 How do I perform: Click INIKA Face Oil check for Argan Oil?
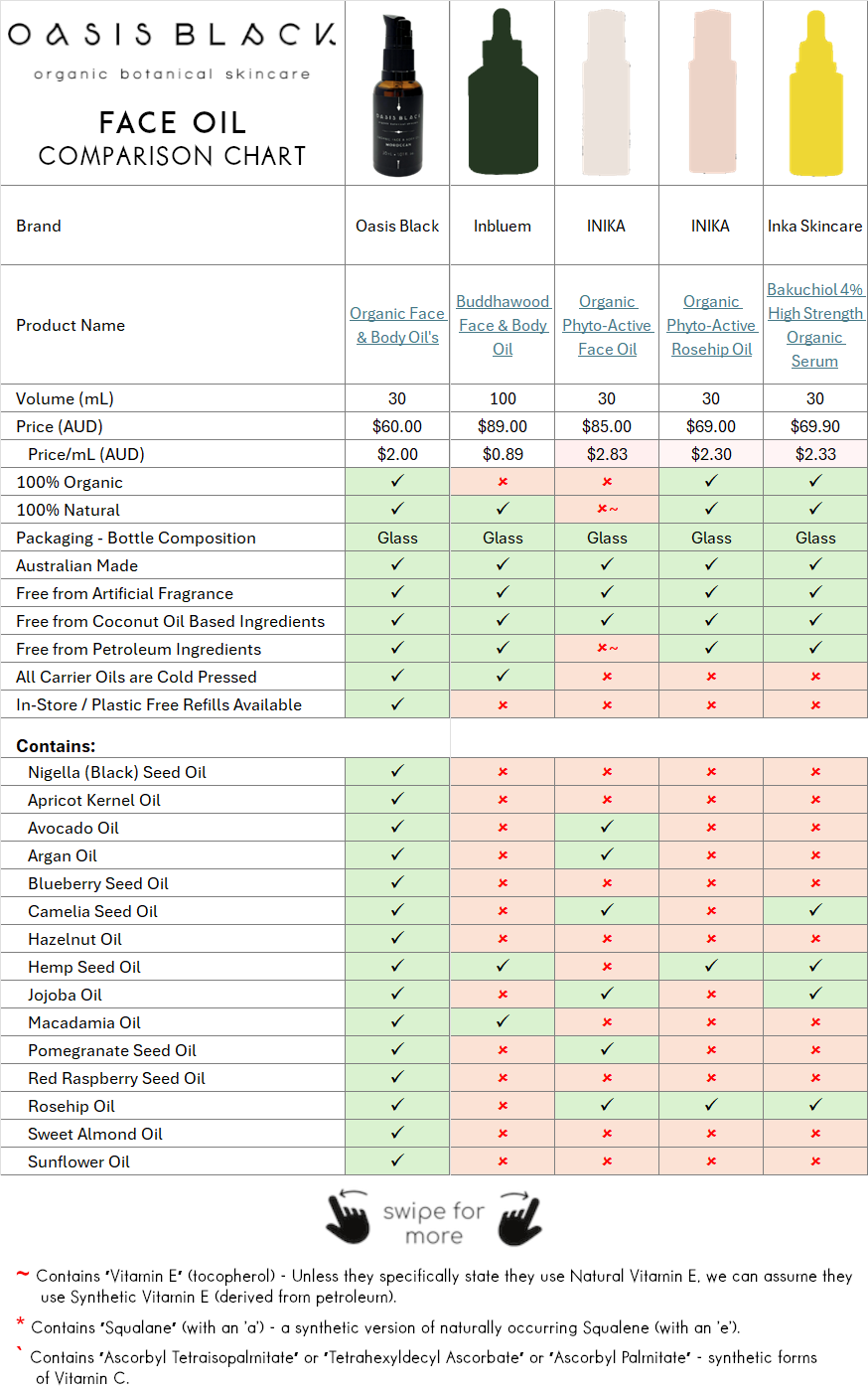coord(607,854)
